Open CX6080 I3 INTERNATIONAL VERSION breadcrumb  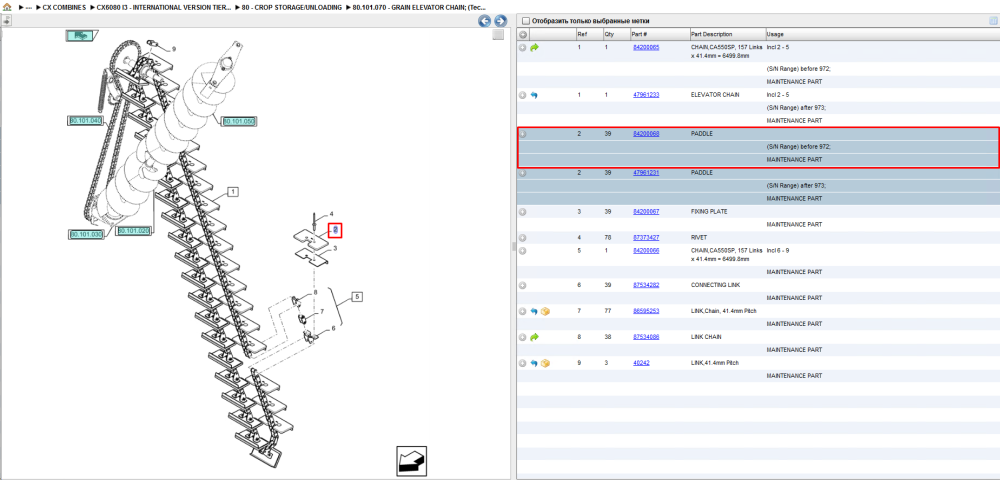164,7
